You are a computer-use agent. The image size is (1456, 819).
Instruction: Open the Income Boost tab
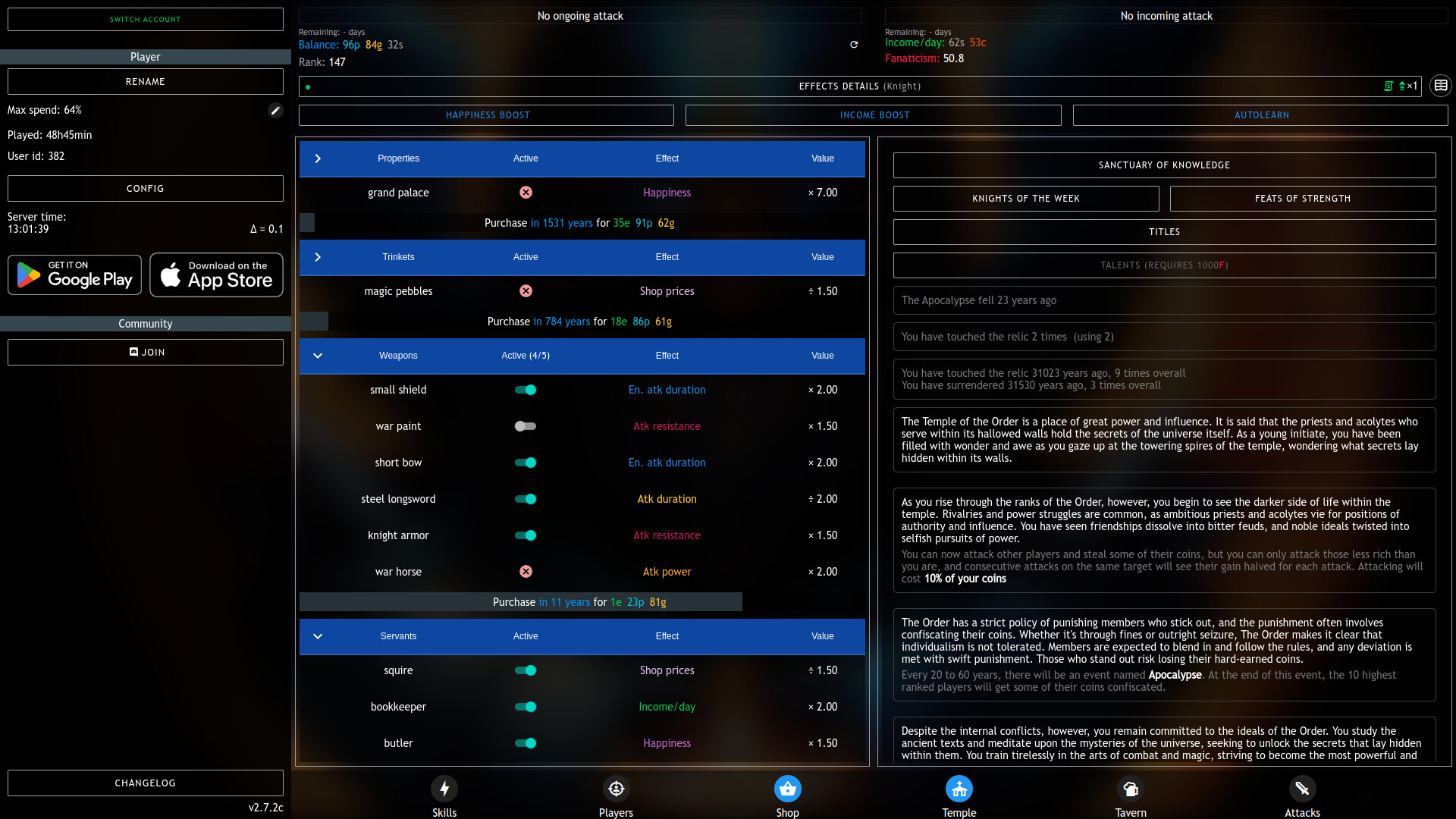873,115
